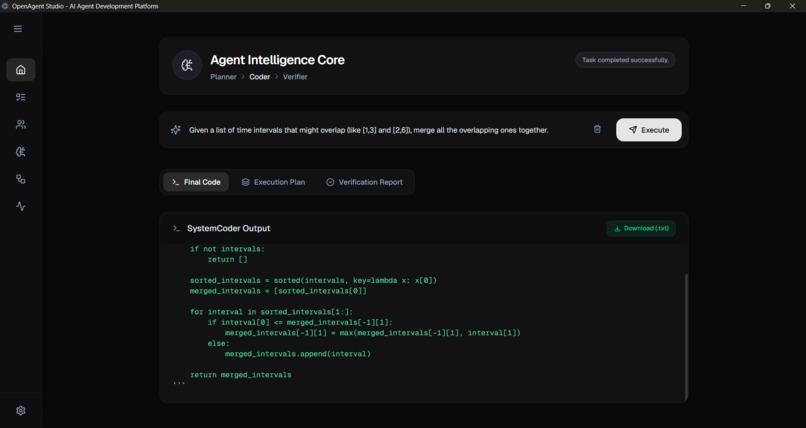This screenshot has height=428, width=806.
Task: Click the 'merged_intervals.append(interval)' code line
Action: [298, 354]
